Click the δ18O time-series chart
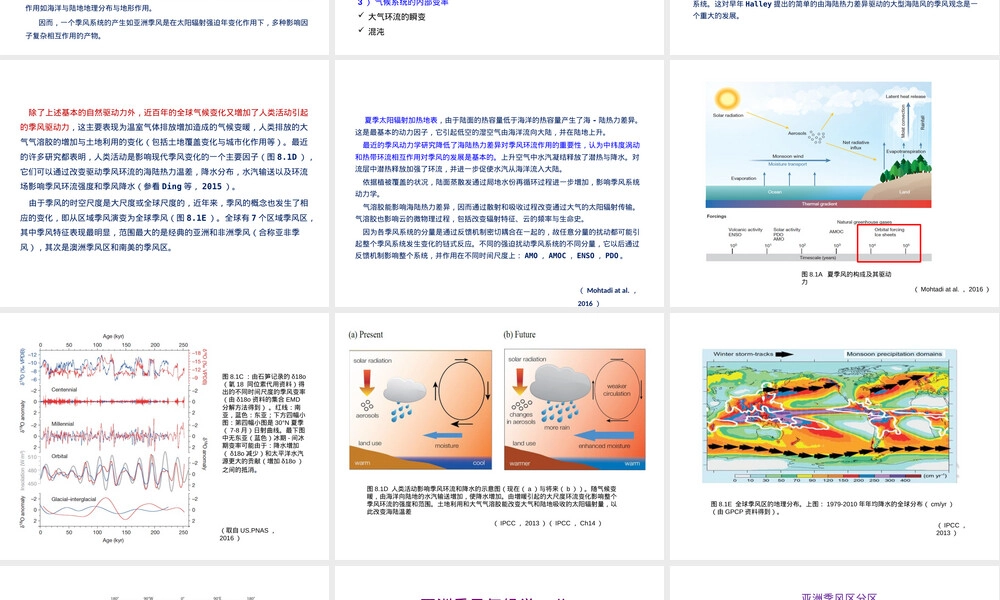Viewport: 1000px width, 600px height. click(x=112, y=437)
